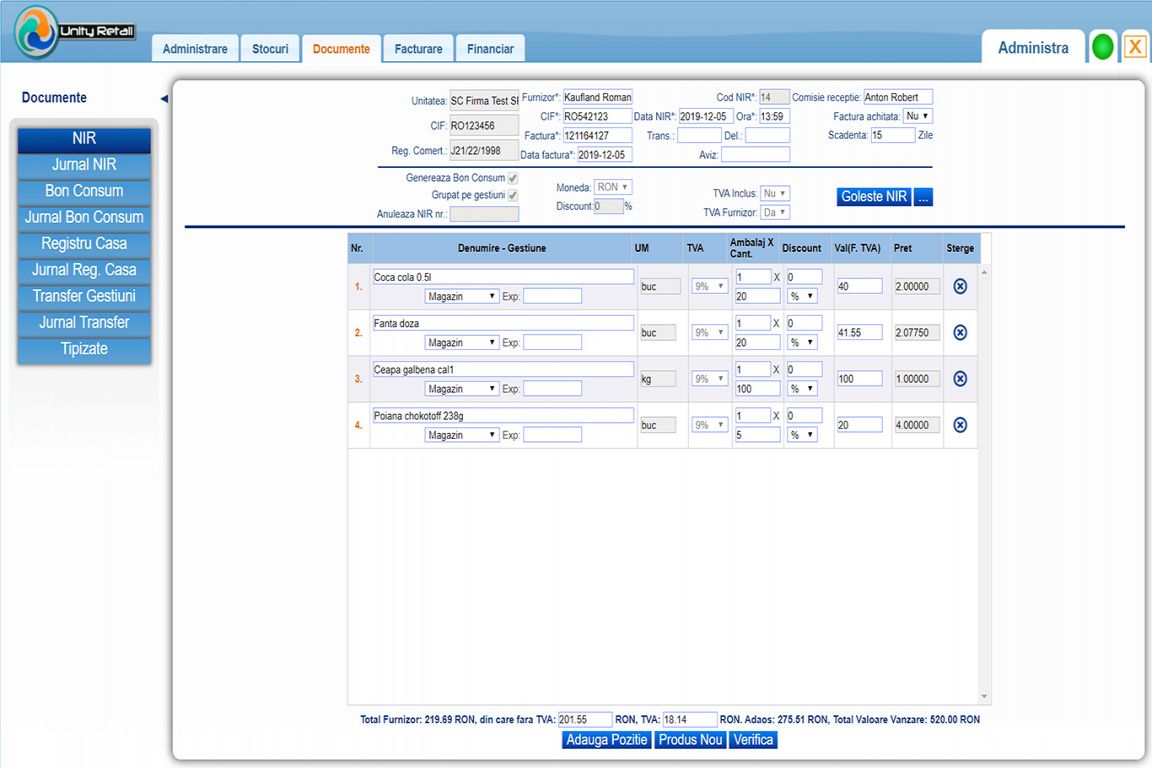Click the green status indicator
The width and height of the screenshot is (1152, 768).
[x=1102, y=47]
